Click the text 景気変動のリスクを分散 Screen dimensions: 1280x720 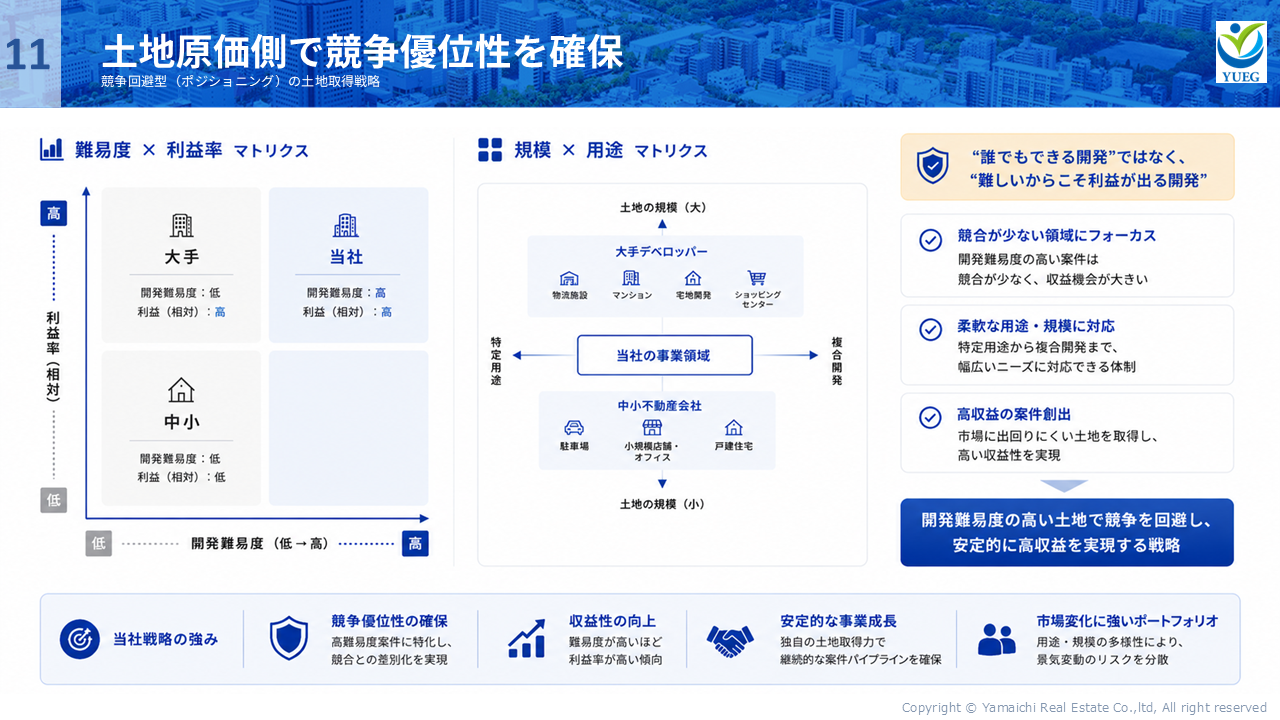coord(1102,659)
